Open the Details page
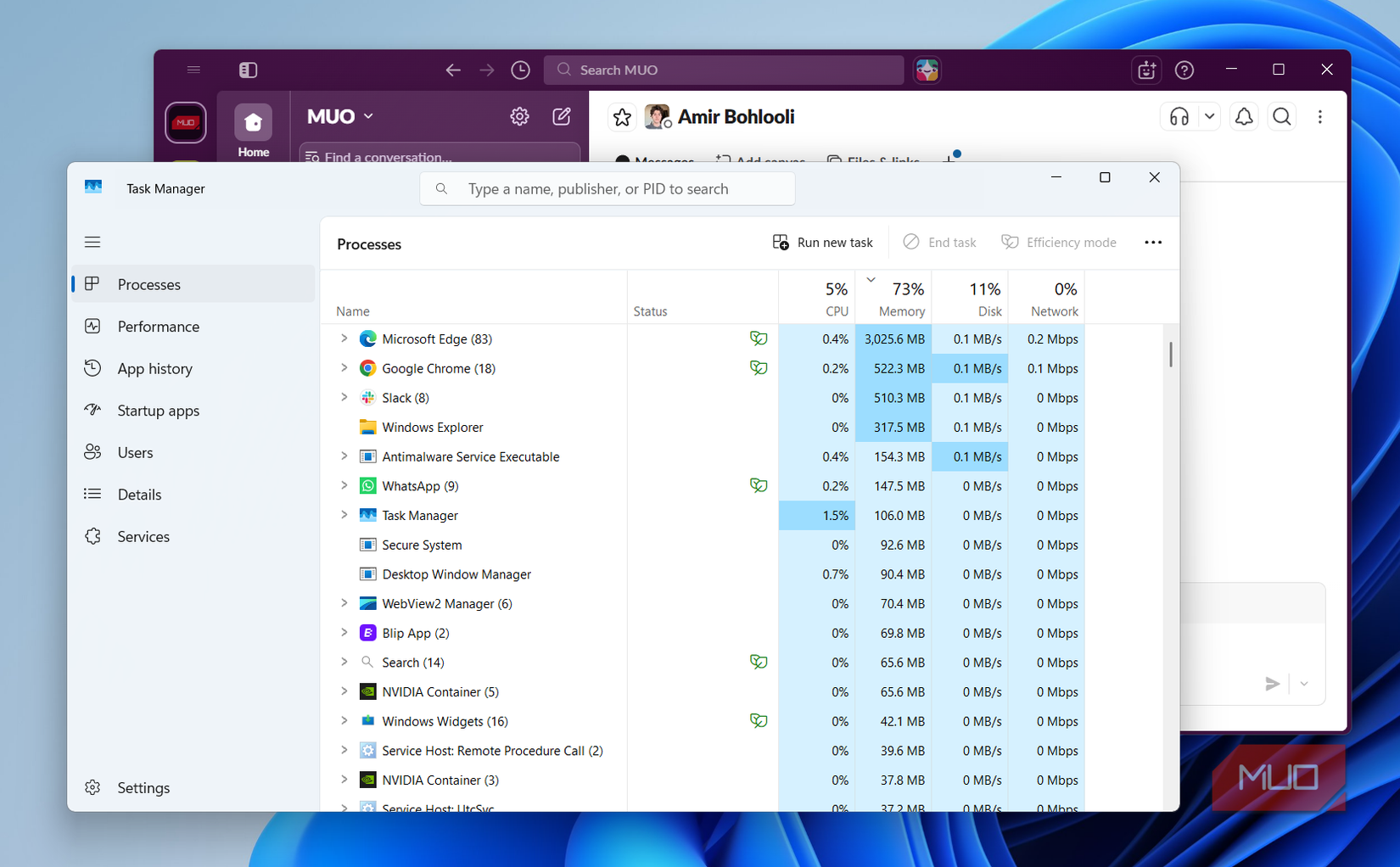1400x867 pixels. tap(193, 495)
